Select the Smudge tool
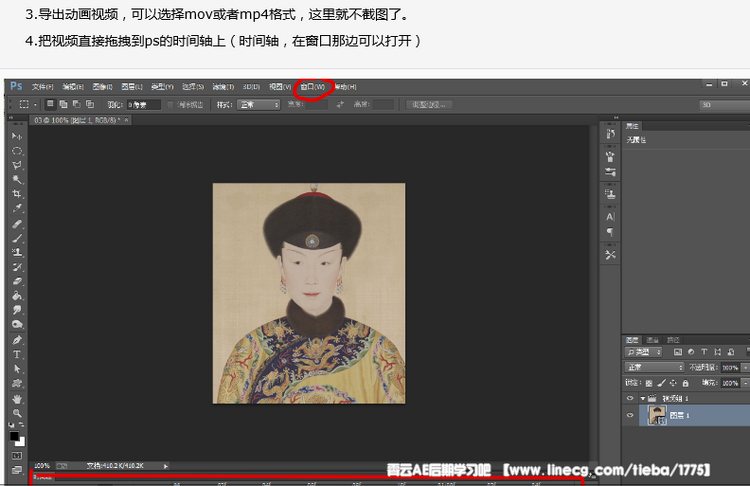The image size is (750, 486). (x=17, y=310)
